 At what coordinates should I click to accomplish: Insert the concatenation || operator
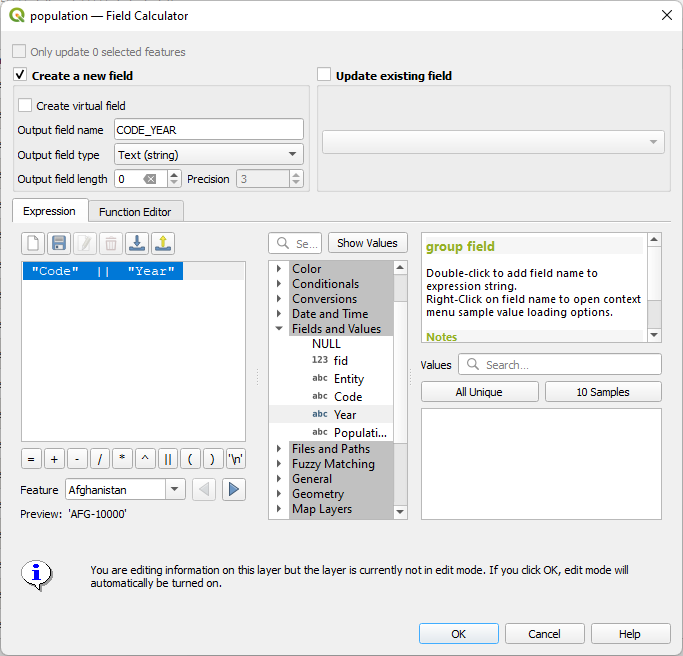pos(168,459)
